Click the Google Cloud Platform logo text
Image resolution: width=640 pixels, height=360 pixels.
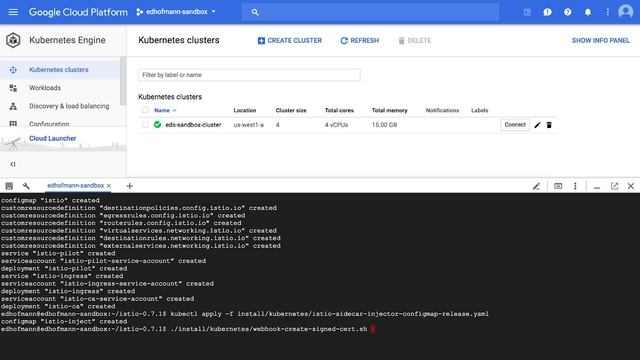coord(78,12)
